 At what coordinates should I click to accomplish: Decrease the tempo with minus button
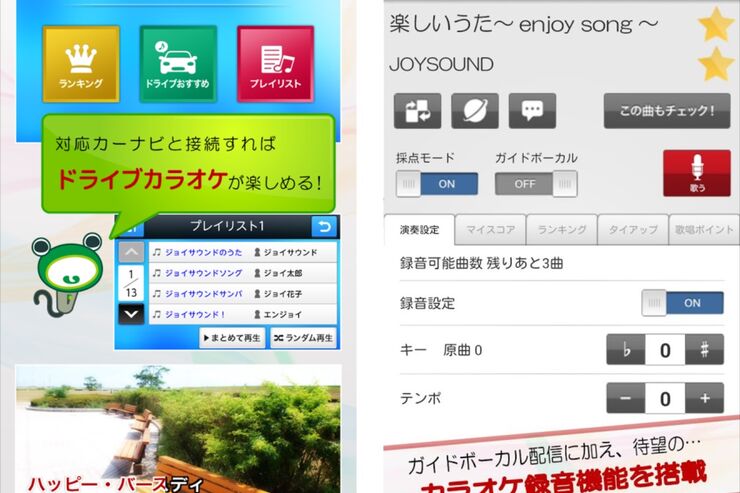pos(626,398)
